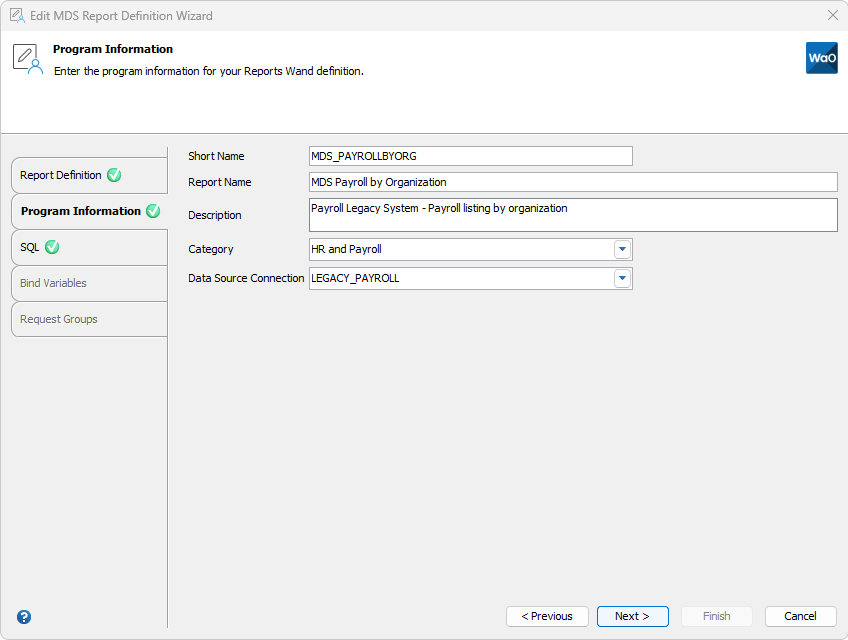
Task: Click the Next button
Action: 632,616
